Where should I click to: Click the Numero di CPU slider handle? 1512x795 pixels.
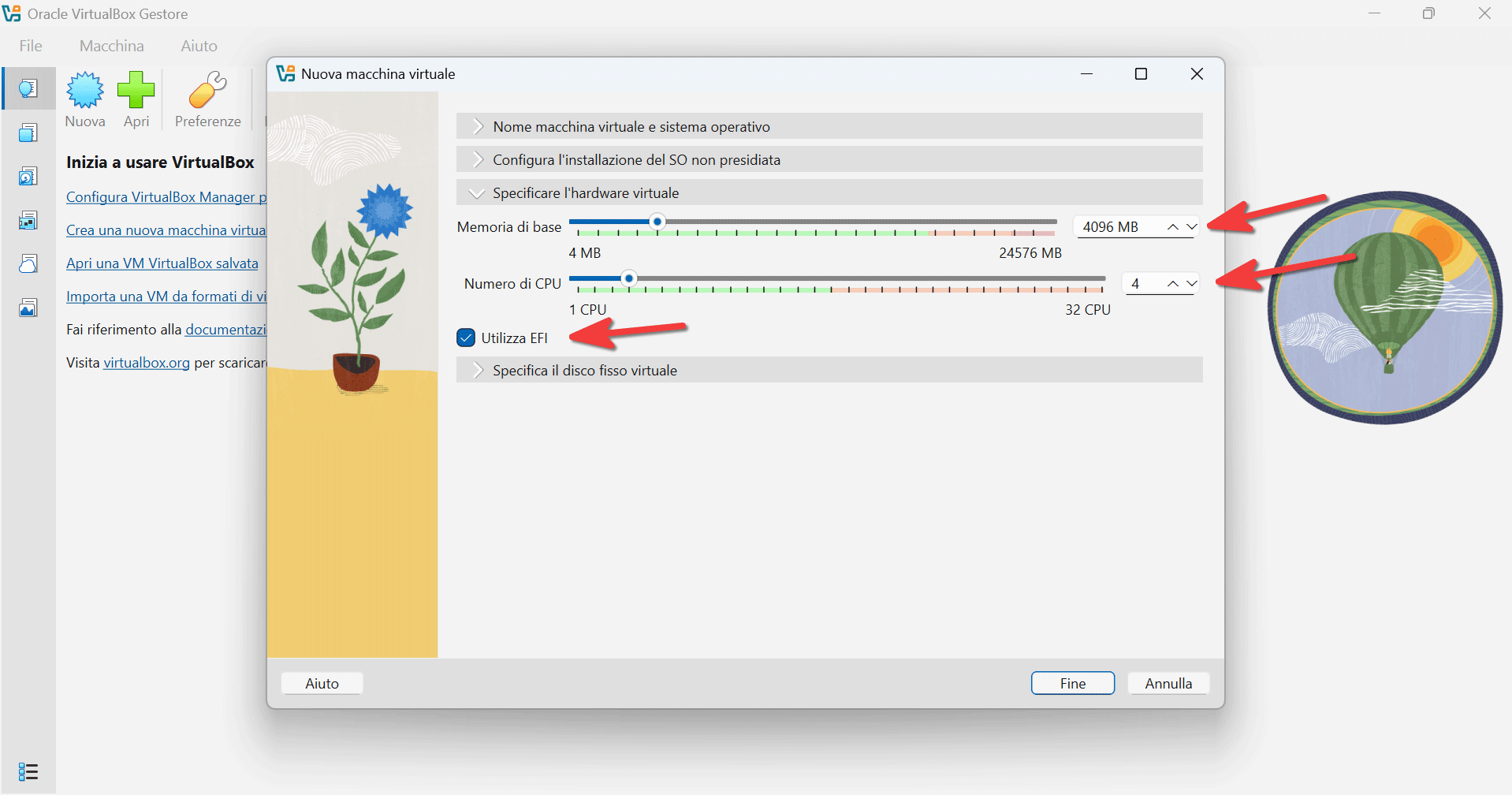coord(629,278)
